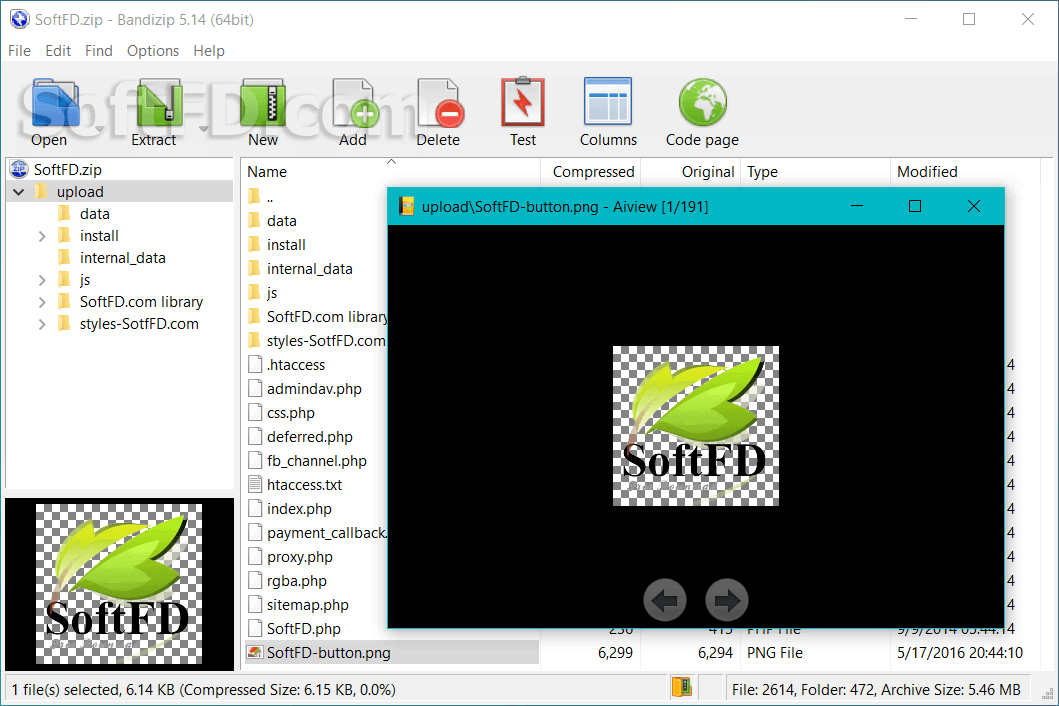This screenshot has height=706, width=1059.
Task: Click the Code page globe icon
Action: pos(702,102)
